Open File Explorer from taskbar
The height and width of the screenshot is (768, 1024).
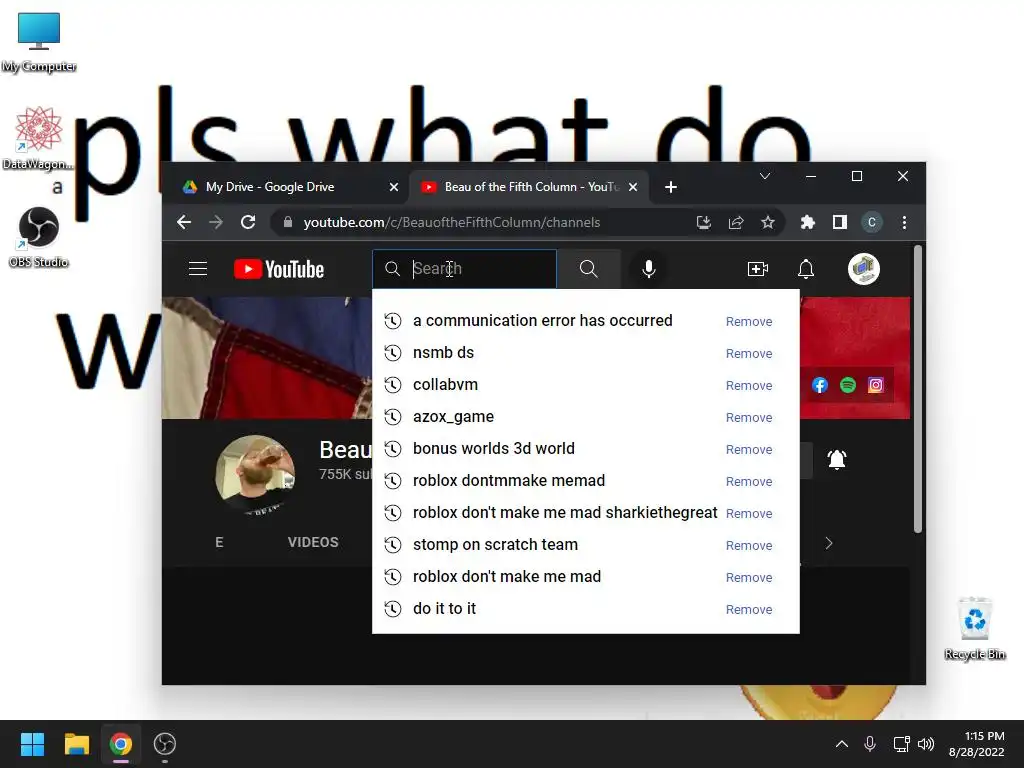click(76, 744)
